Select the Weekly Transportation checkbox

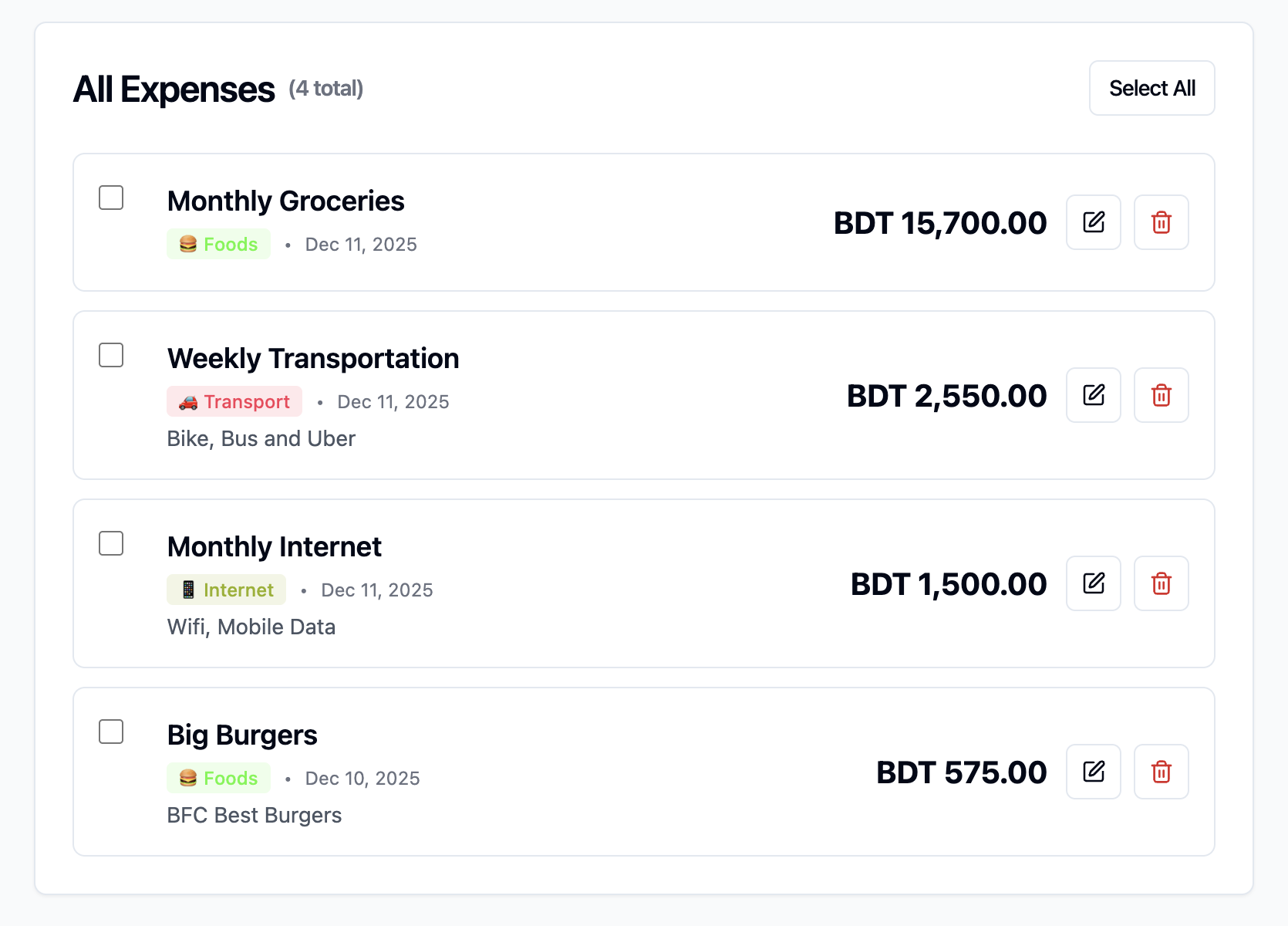tap(110, 355)
